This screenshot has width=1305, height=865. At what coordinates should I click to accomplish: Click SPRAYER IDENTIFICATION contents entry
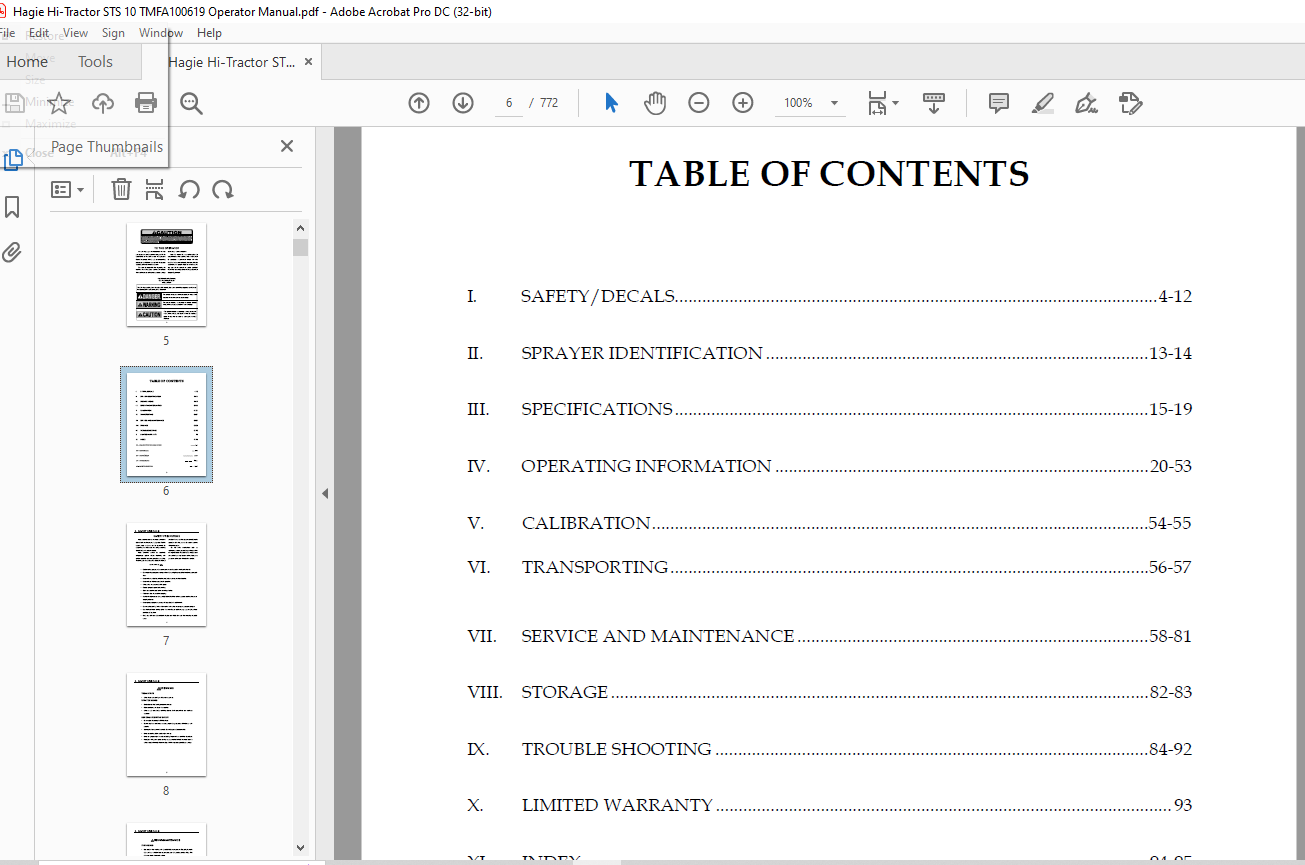(829, 353)
